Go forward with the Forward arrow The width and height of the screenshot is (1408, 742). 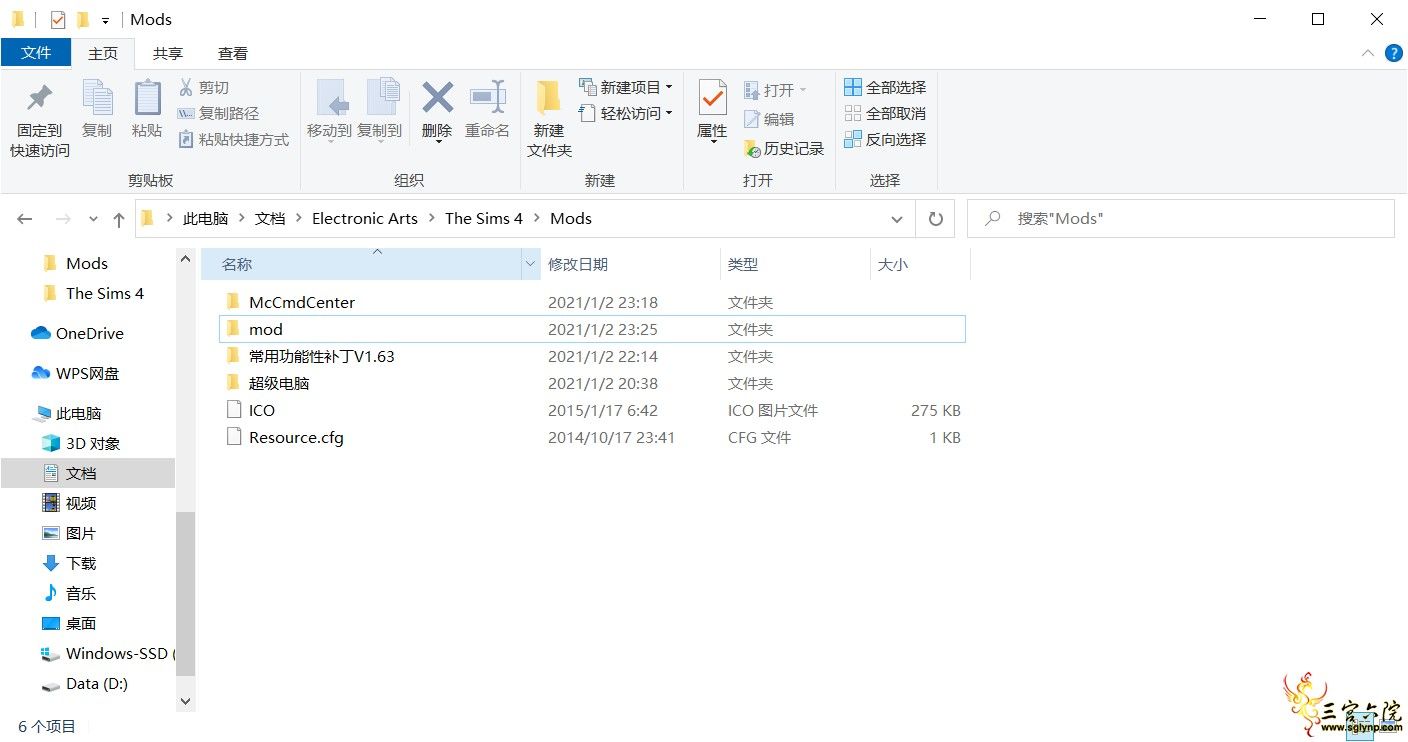62,219
